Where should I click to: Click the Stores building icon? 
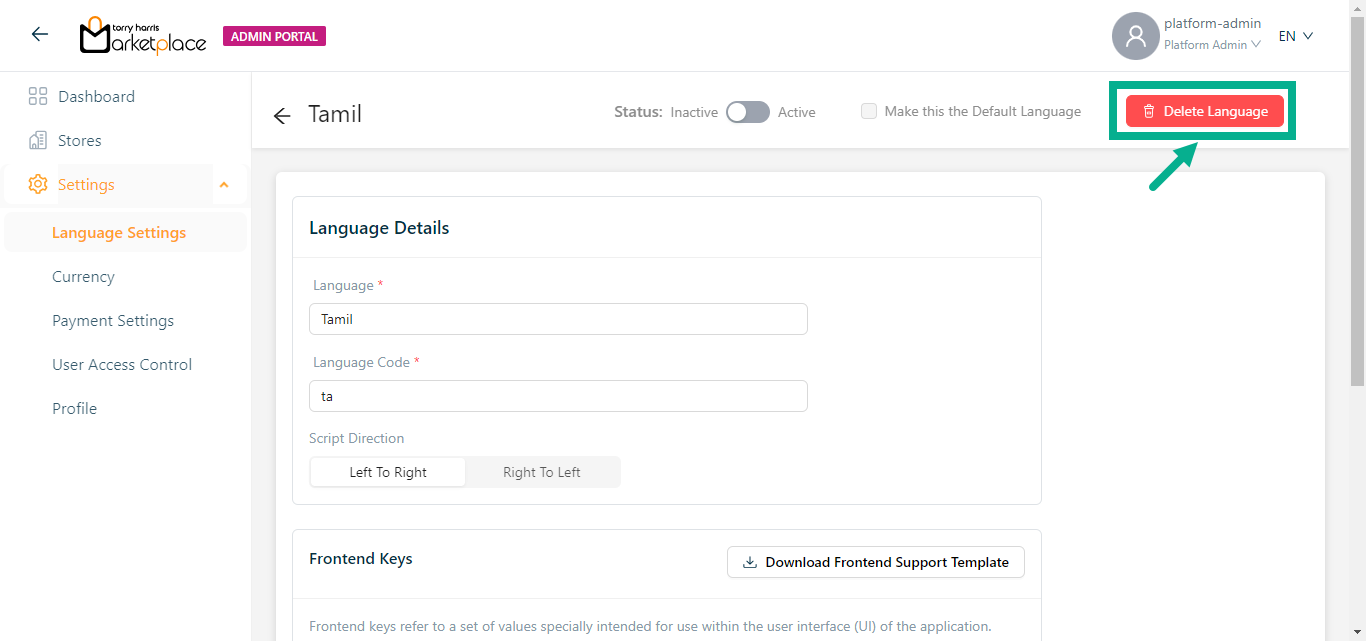pos(38,141)
